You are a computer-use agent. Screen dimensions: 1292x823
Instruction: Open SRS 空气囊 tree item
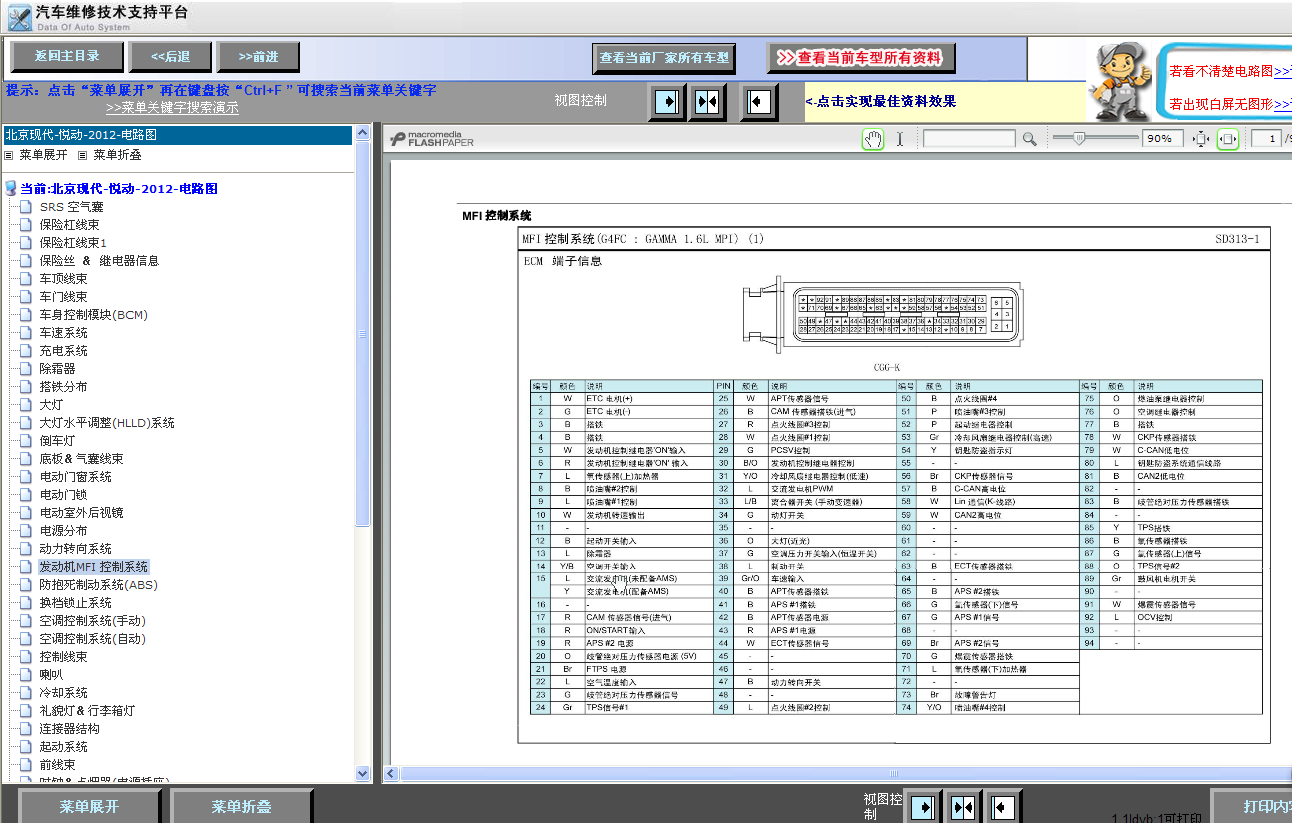coord(72,207)
